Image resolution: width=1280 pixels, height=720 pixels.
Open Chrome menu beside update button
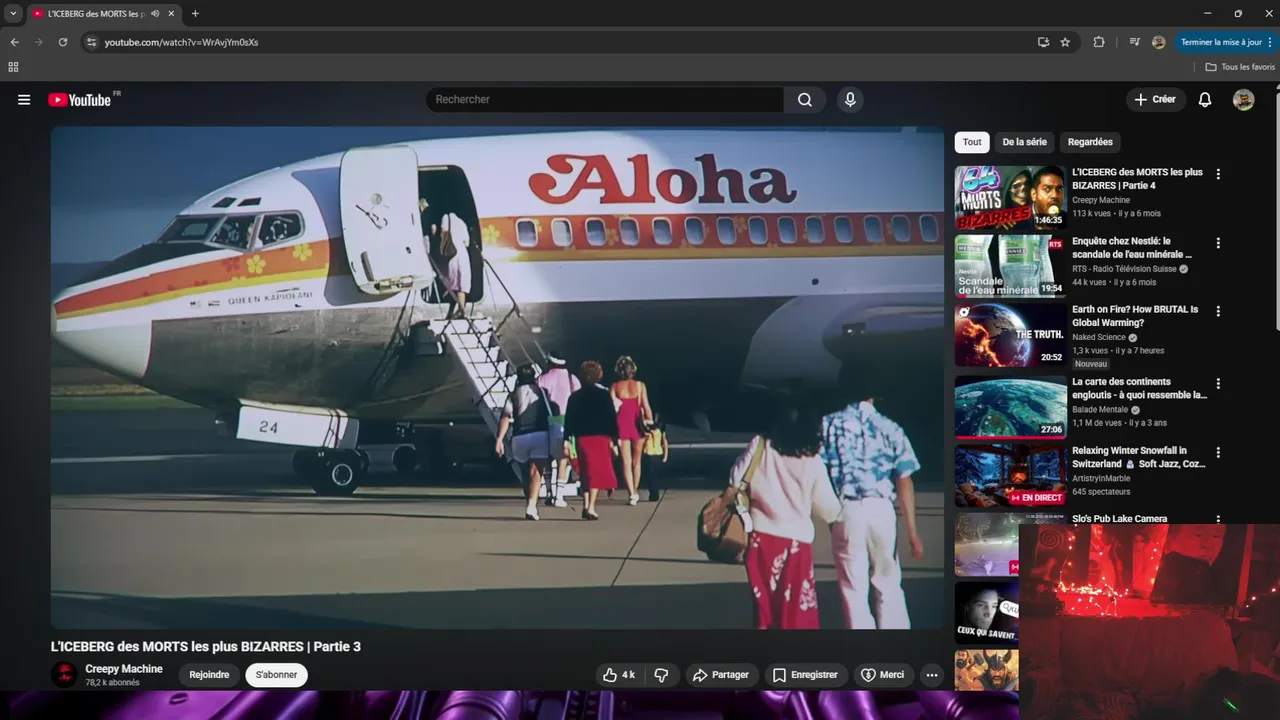pyautogui.click(x=1269, y=42)
